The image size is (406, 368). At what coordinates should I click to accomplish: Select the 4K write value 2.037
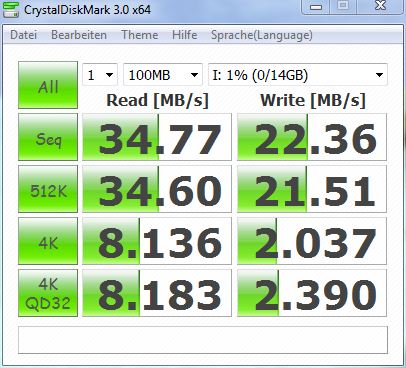(312, 241)
